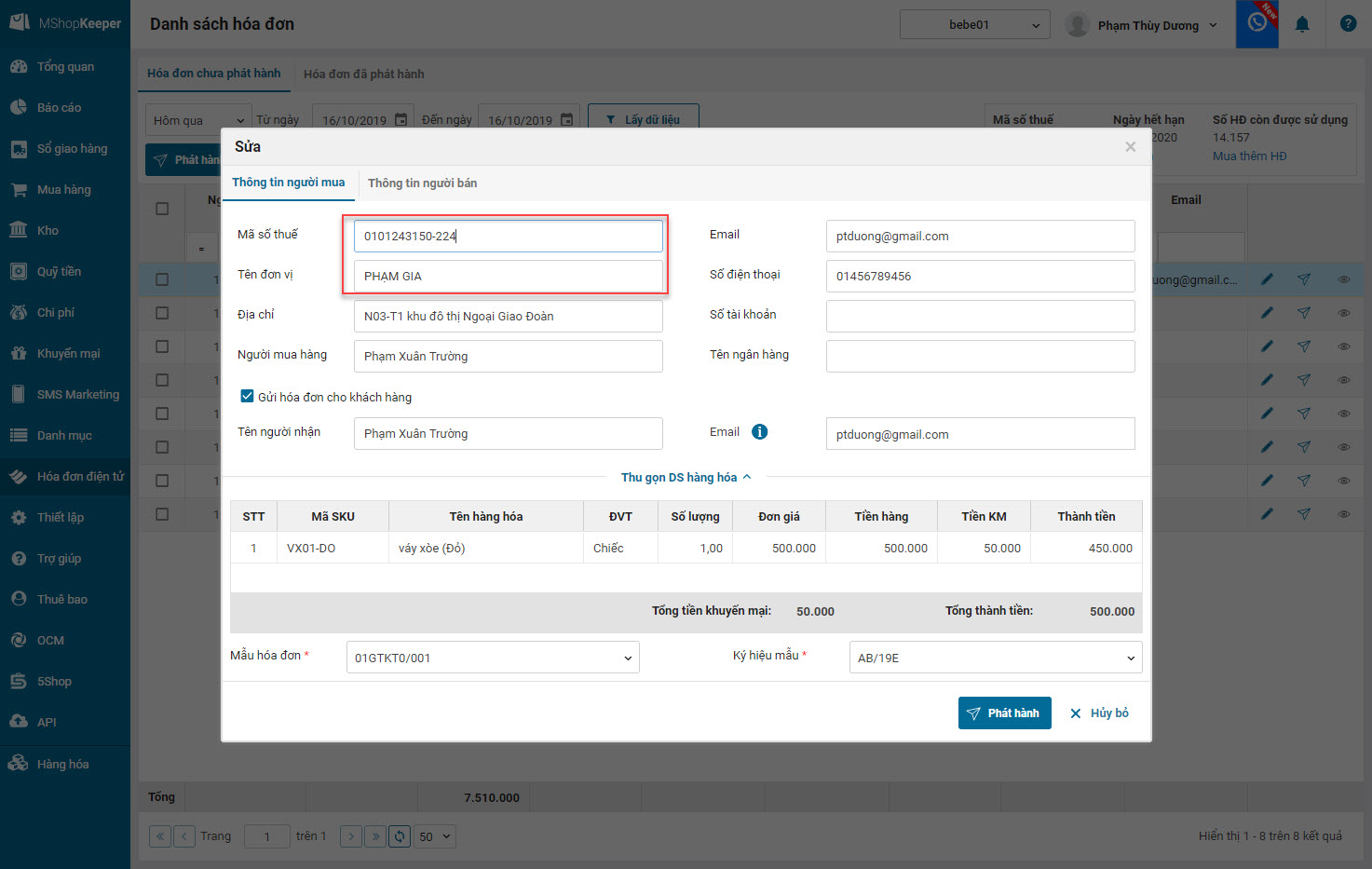This screenshot has height=869, width=1372.
Task: Click the phone support icon in header
Action: click(1257, 23)
